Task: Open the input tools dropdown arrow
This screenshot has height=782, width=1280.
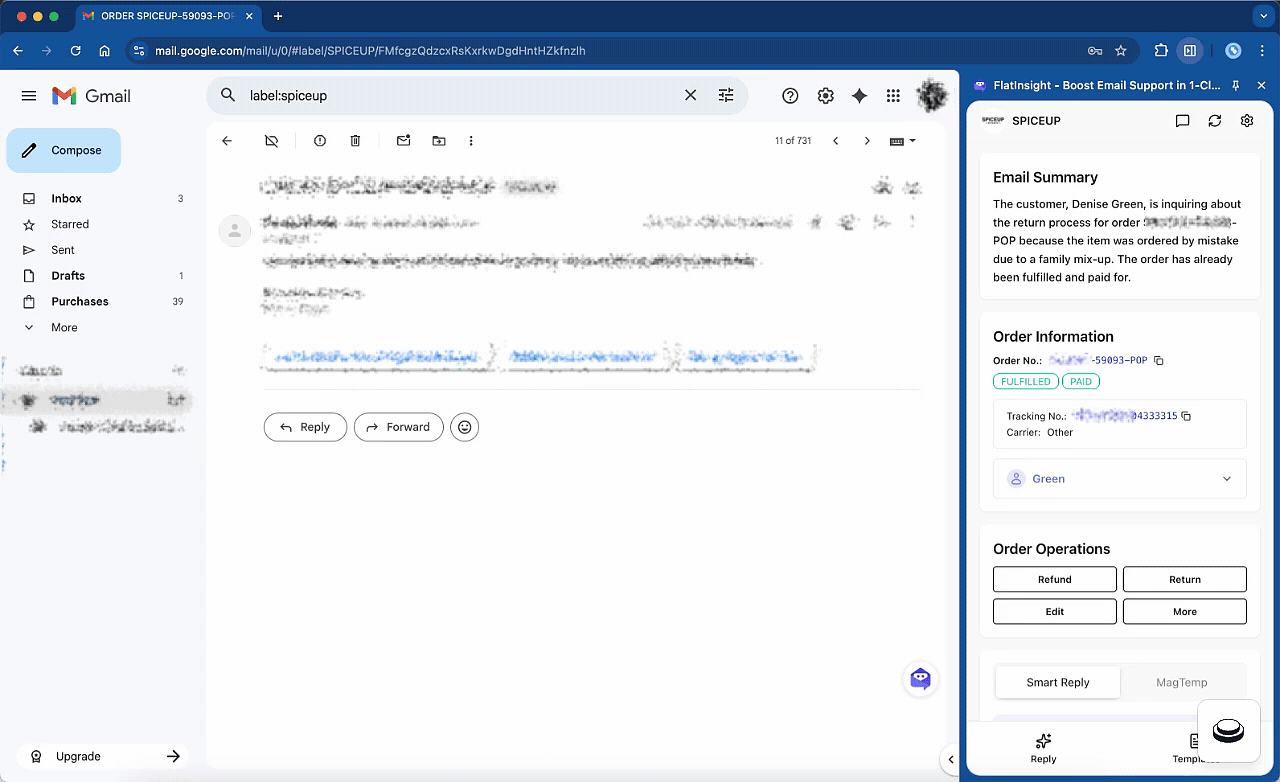Action: coord(912,141)
